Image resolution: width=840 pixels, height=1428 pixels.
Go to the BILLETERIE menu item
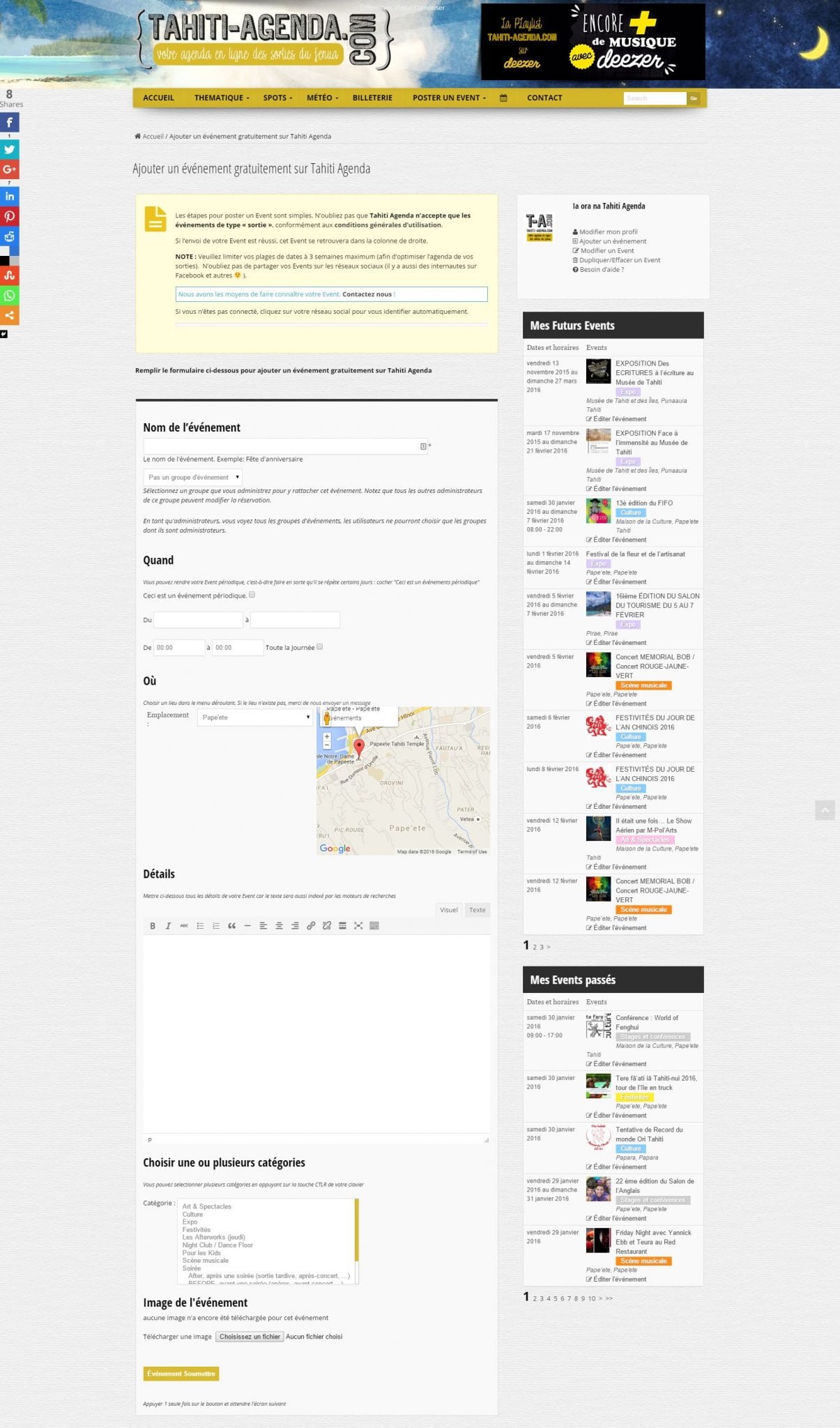pyautogui.click(x=372, y=98)
